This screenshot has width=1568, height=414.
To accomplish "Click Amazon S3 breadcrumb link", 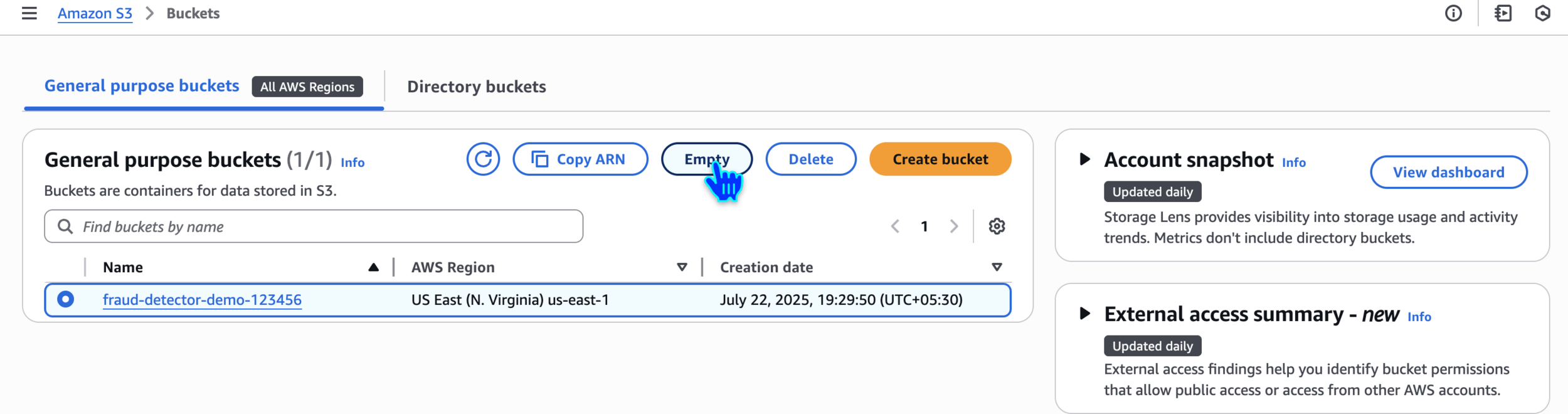I will click(x=95, y=13).
